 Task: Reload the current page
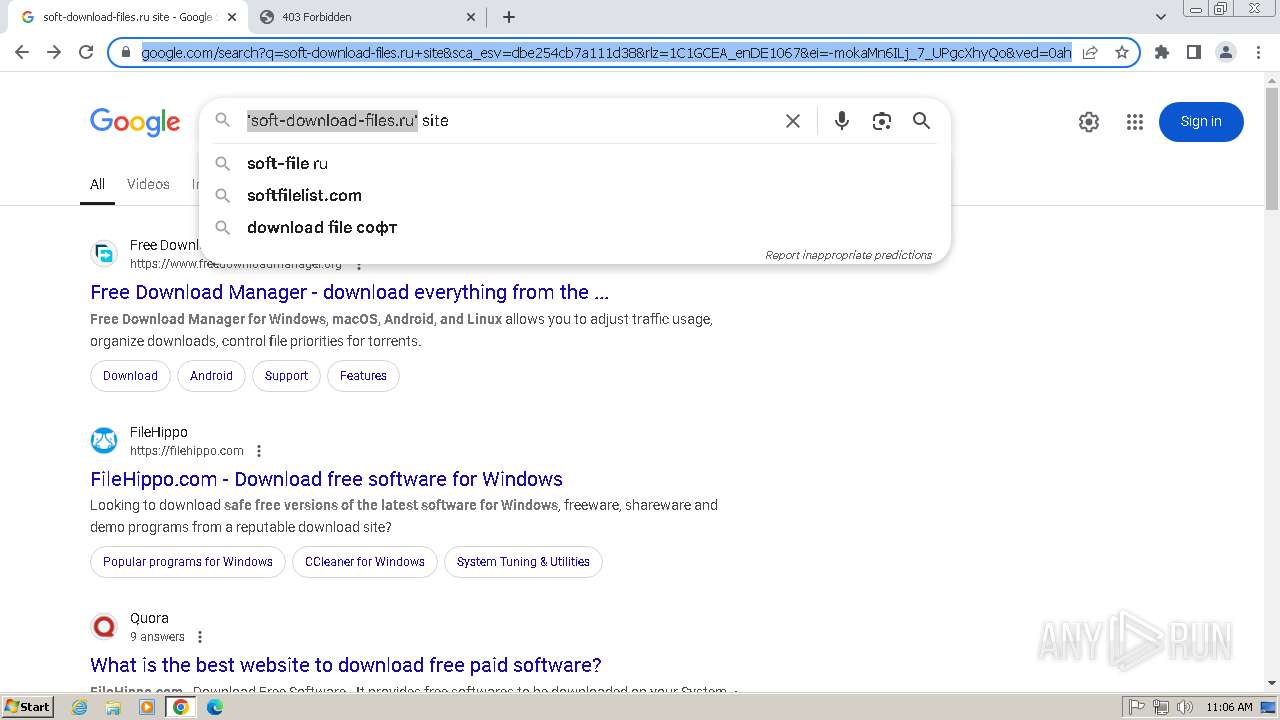tap(86, 52)
